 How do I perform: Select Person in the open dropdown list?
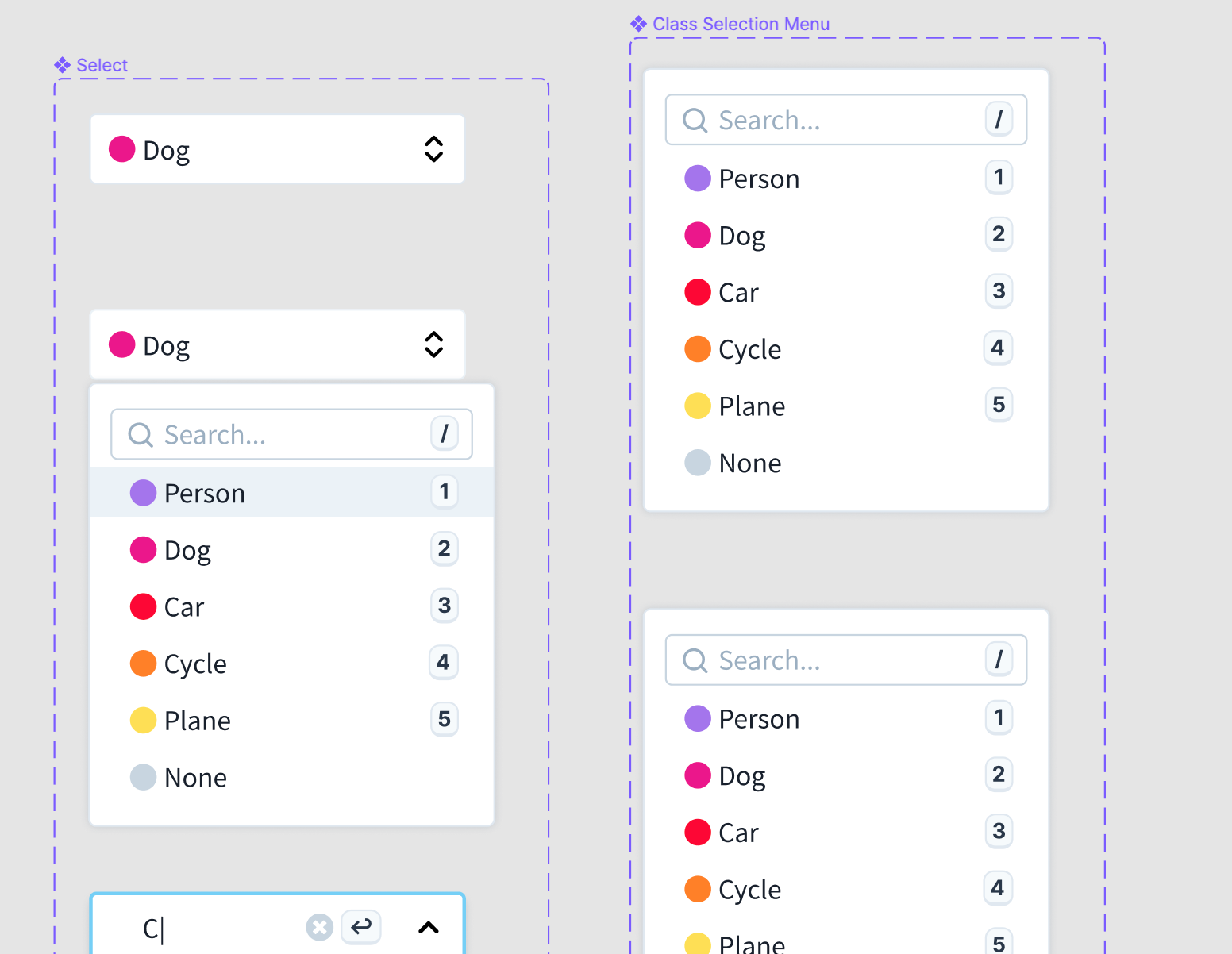coord(205,492)
